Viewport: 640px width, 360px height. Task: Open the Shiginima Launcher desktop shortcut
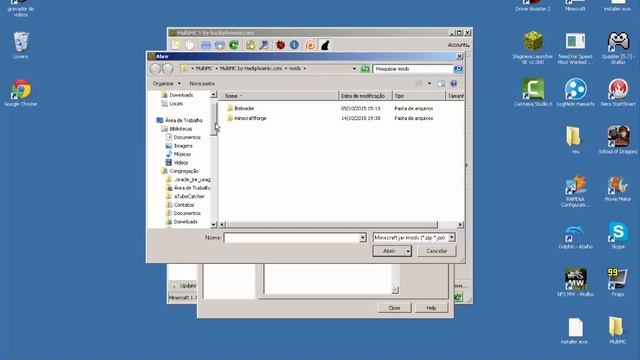pyautogui.click(x=533, y=47)
